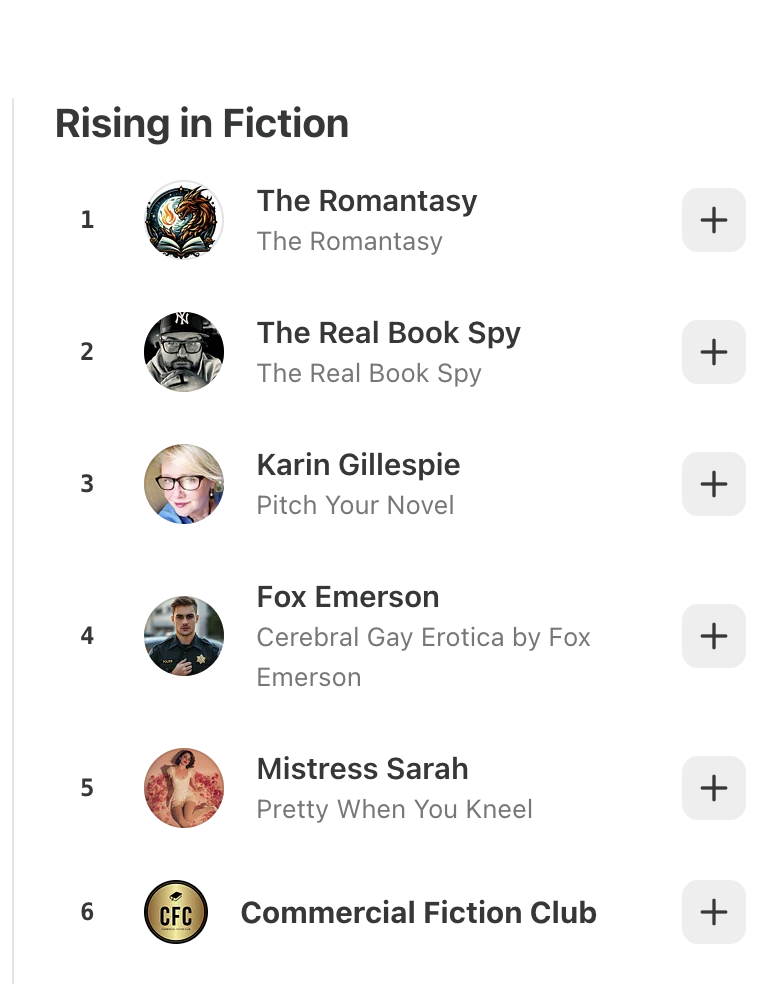
Task: Go to Karin Gillespie's name link
Action: [358, 465]
